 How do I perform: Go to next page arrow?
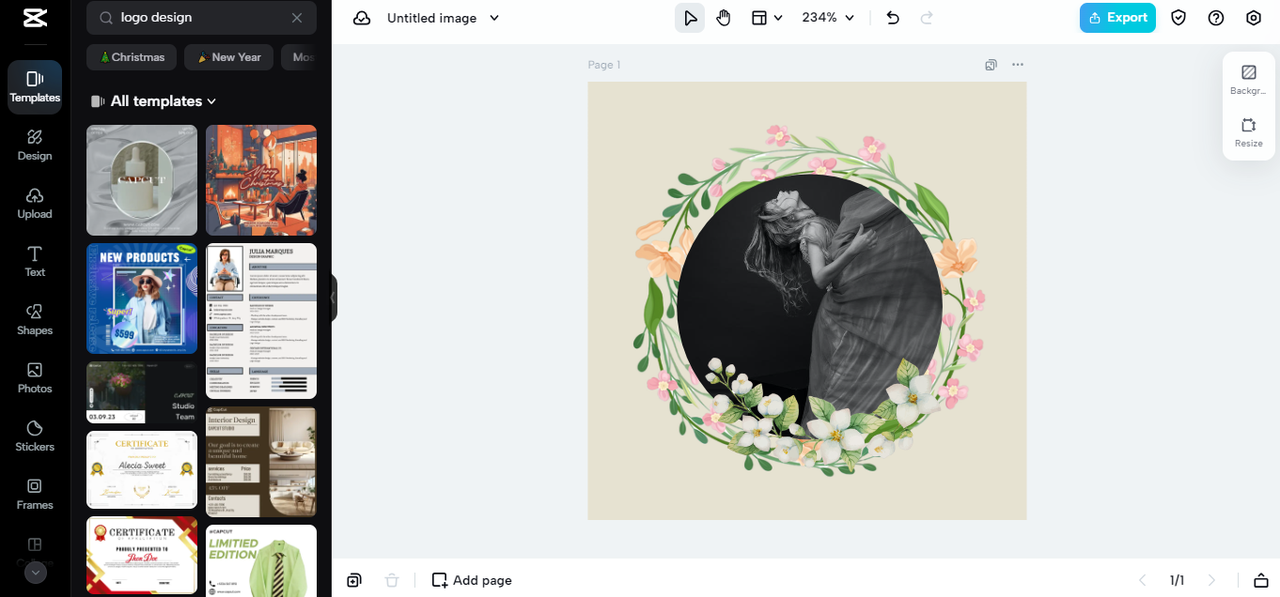(1212, 580)
